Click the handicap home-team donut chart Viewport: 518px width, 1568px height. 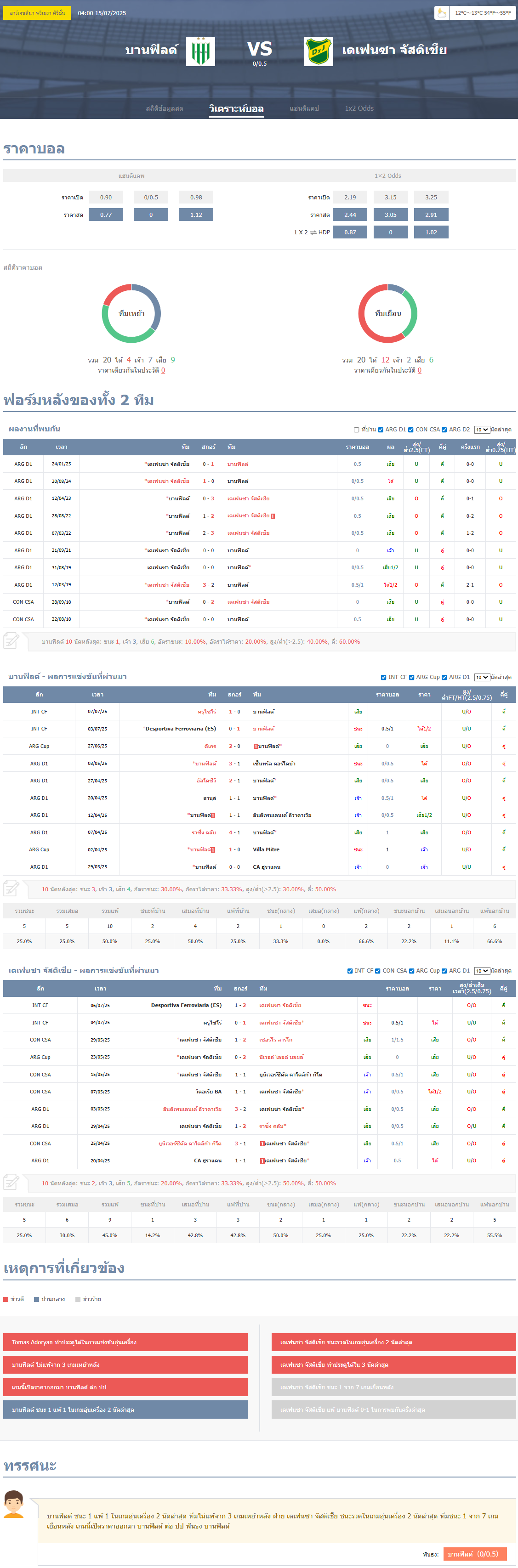point(131,313)
